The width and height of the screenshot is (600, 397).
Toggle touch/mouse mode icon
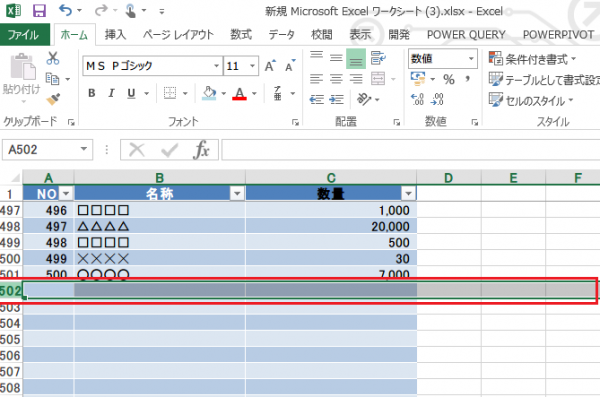coord(130,11)
